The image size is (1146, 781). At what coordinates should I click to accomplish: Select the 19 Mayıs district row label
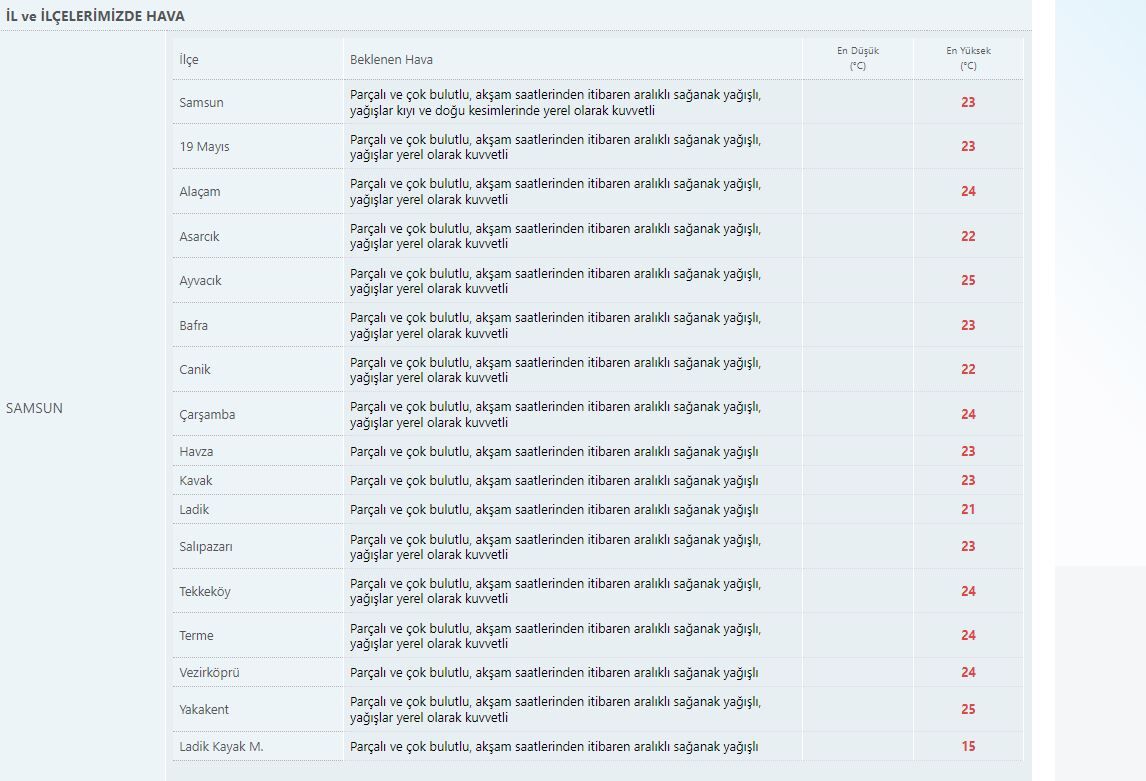(204, 147)
